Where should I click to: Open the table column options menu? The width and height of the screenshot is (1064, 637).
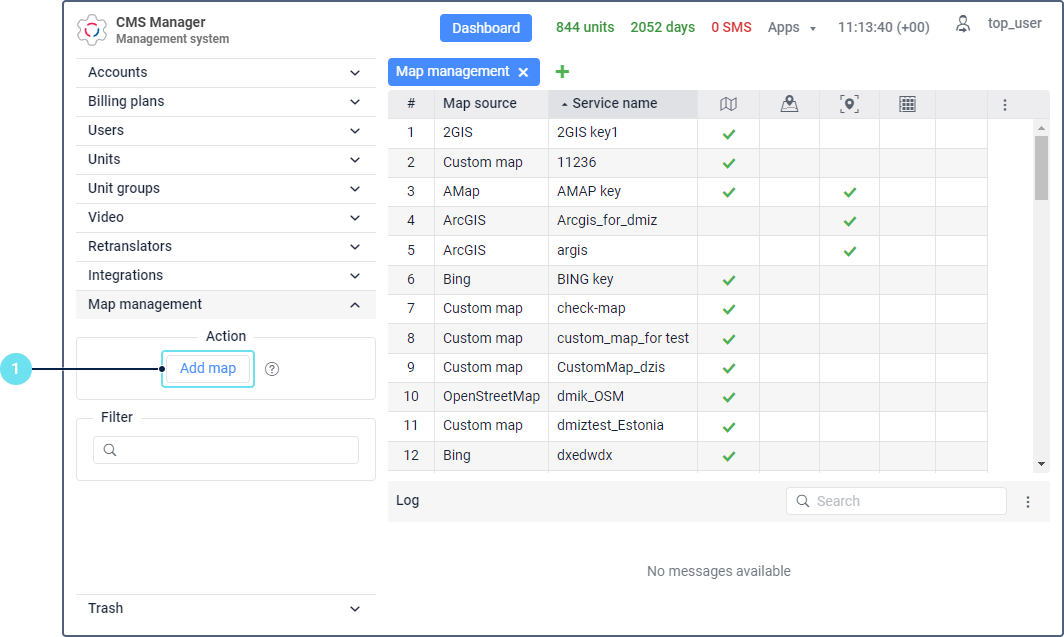(1005, 104)
